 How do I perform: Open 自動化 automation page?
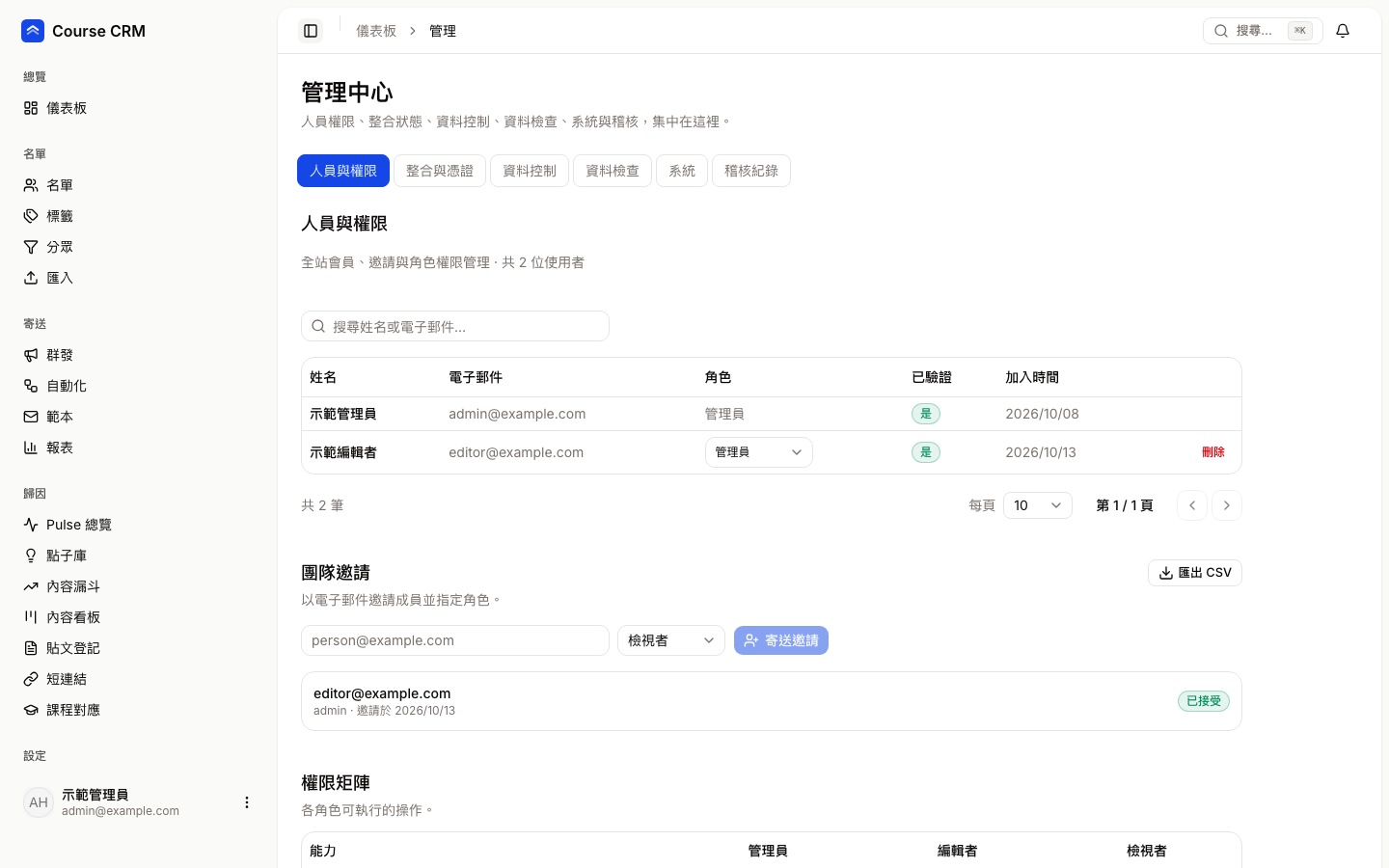(138, 386)
